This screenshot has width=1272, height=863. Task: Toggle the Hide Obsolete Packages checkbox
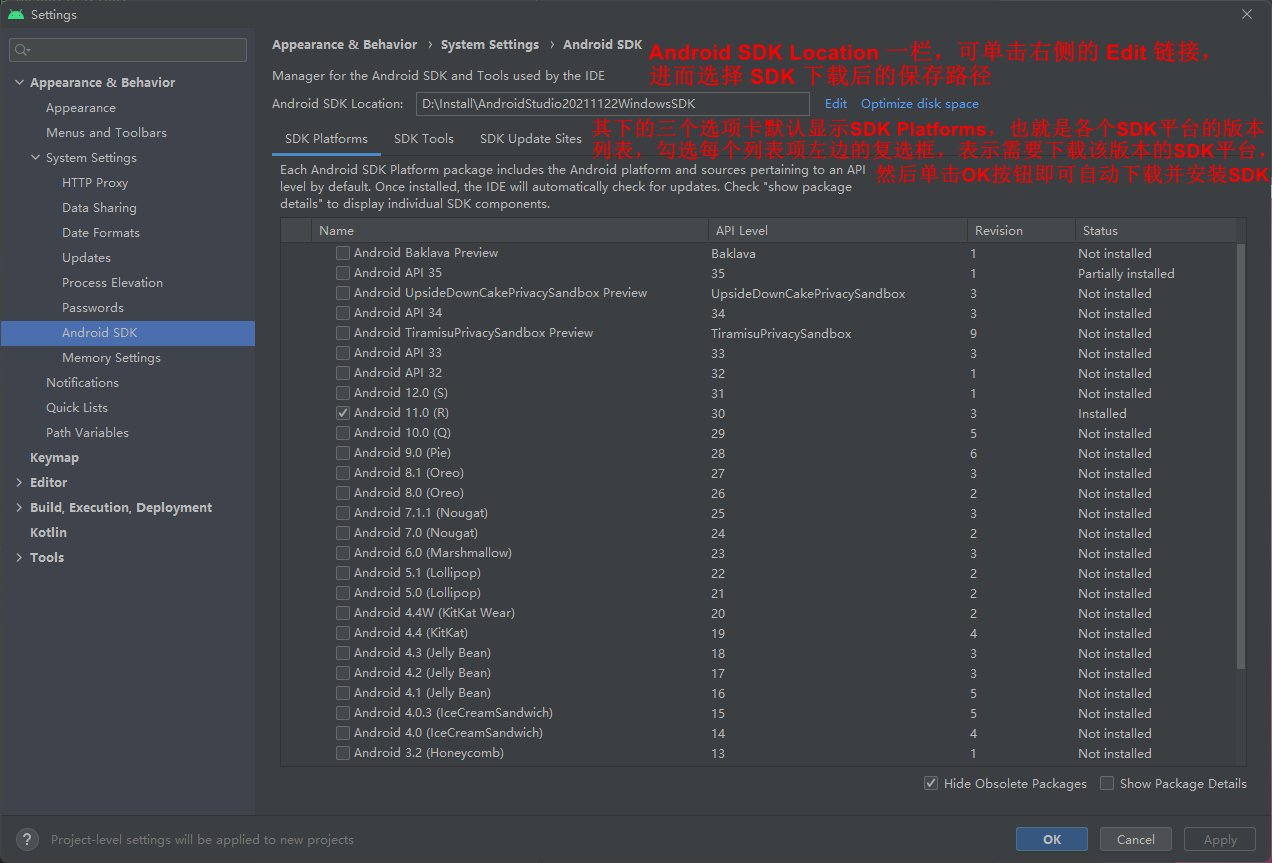(x=931, y=783)
